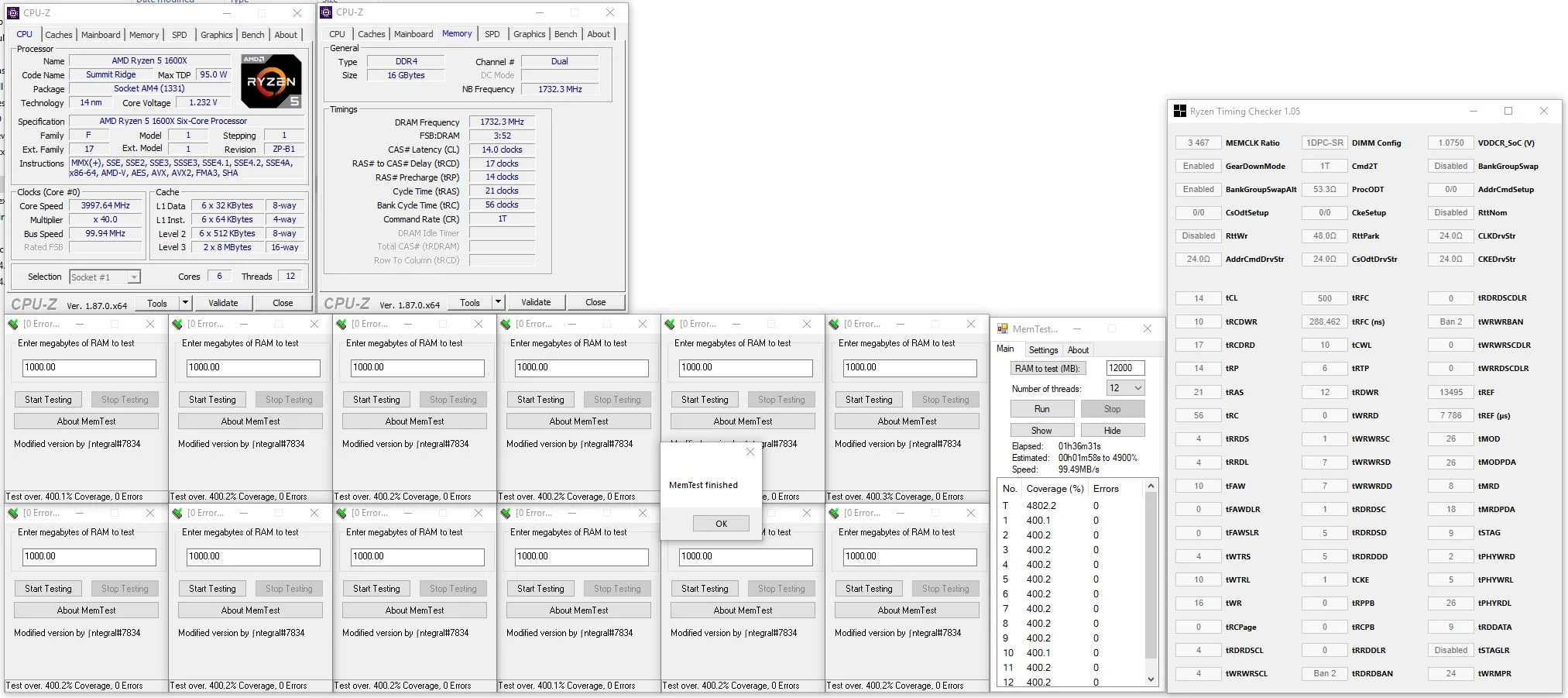Click the total row 4802.2 in coverage list

[x=1071, y=506]
